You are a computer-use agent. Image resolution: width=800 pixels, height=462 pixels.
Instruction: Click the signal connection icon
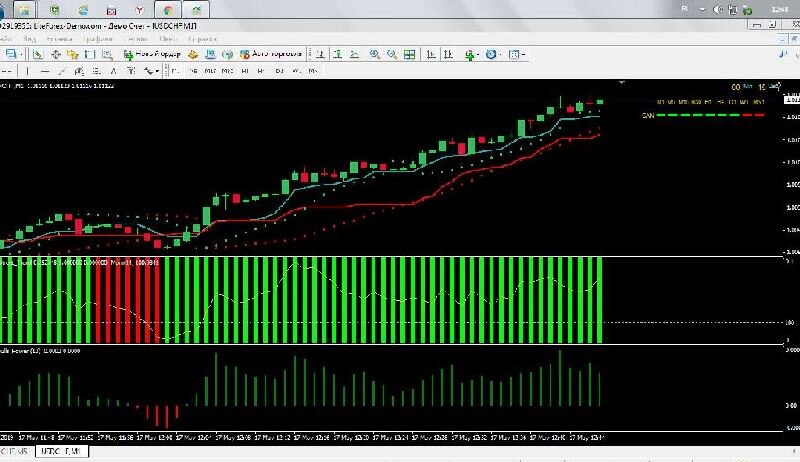click(227, 54)
